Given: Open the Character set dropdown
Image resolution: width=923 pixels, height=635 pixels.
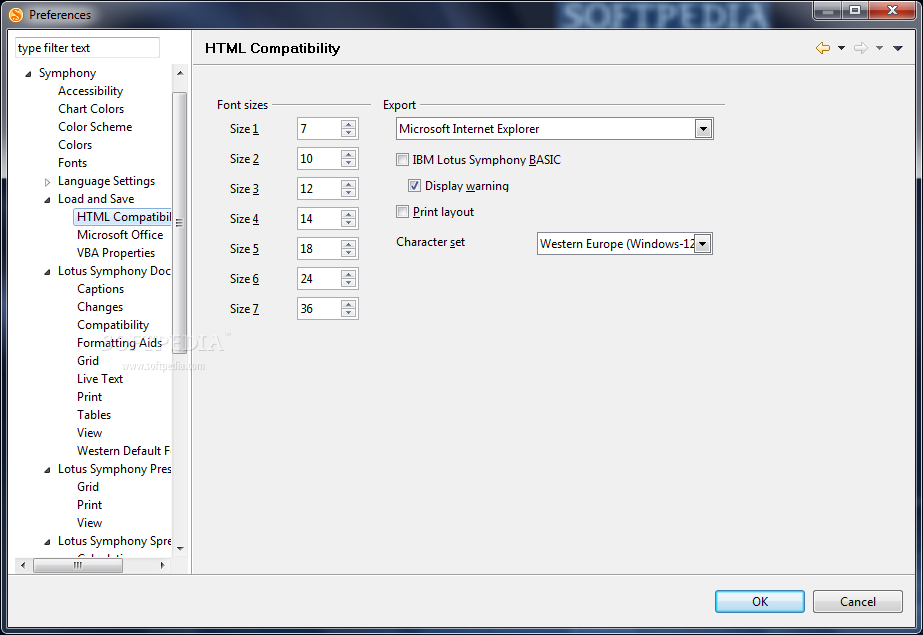Looking at the screenshot, I should click(x=703, y=244).
